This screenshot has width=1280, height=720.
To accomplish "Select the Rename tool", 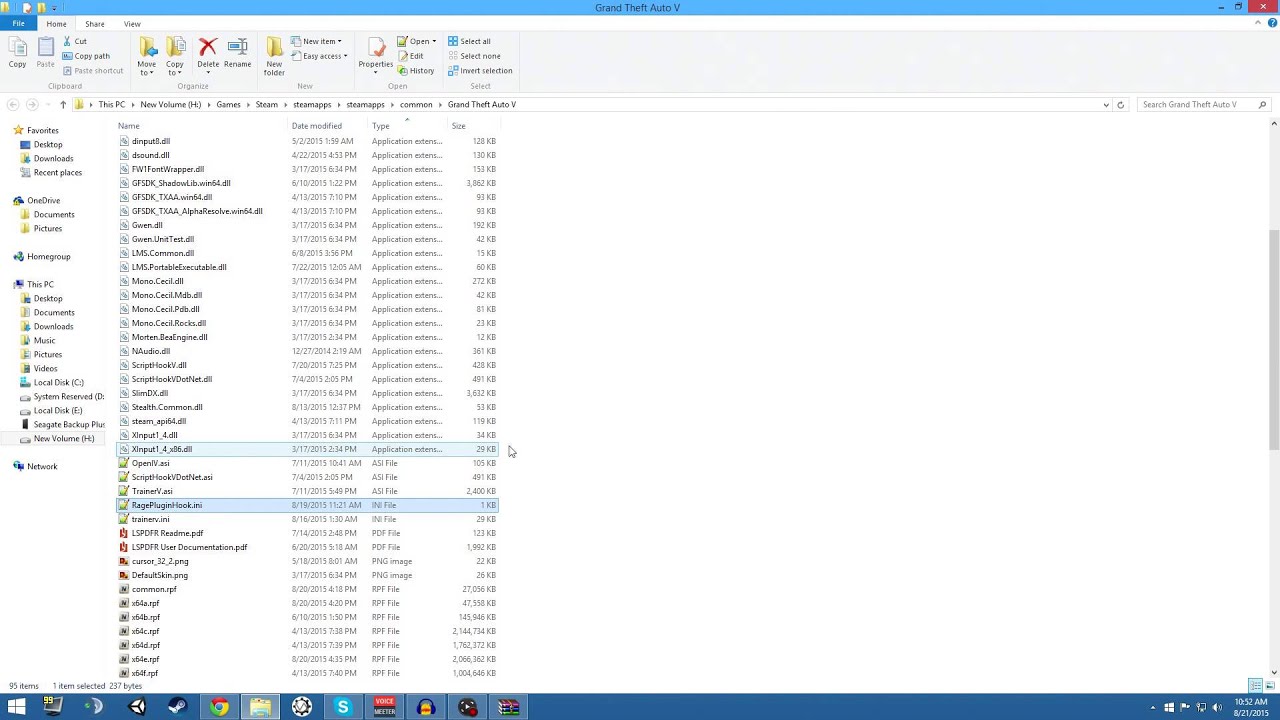I will tap(237, 50).
